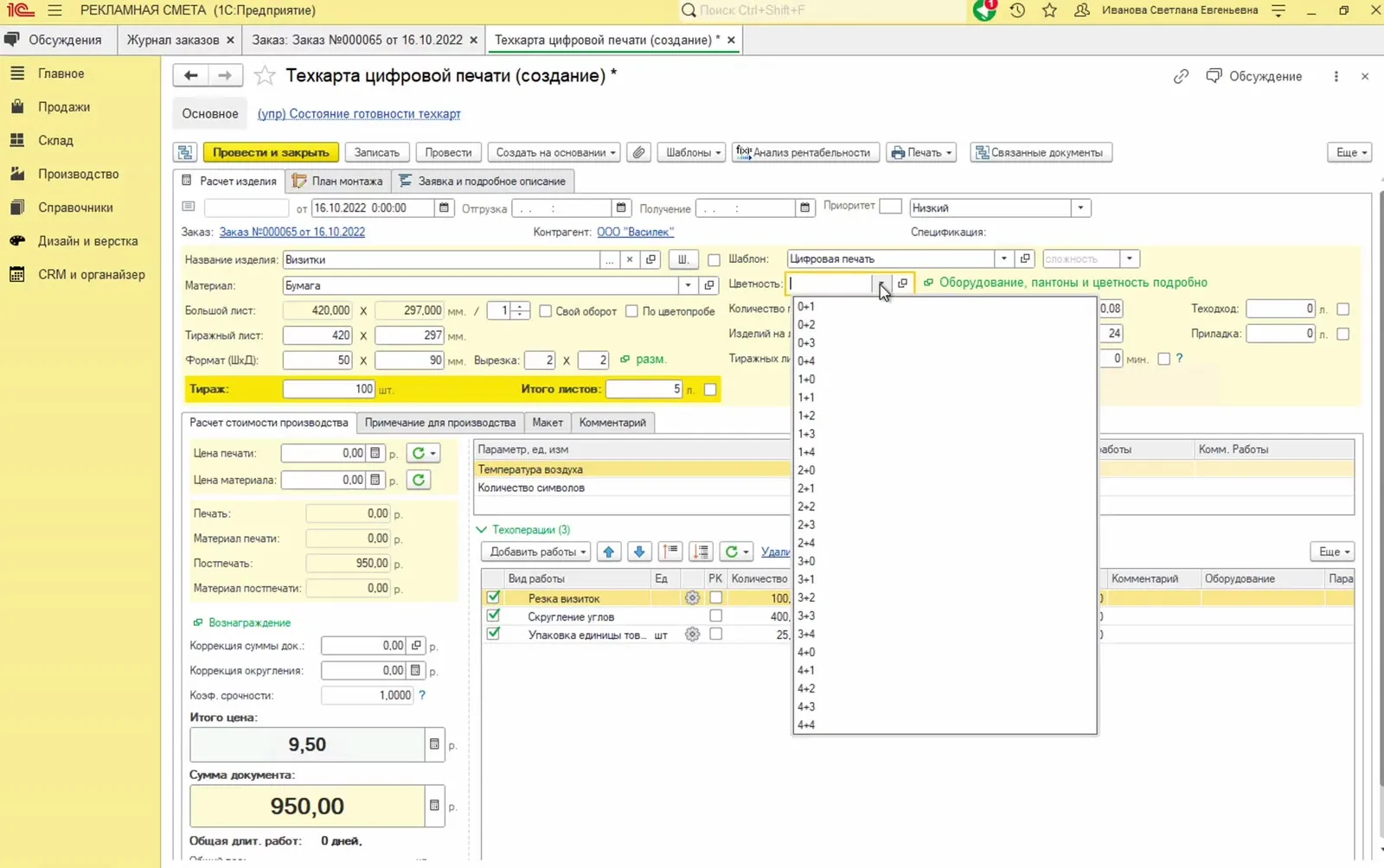Select the Примечание для производства tab

coord(440,423)
